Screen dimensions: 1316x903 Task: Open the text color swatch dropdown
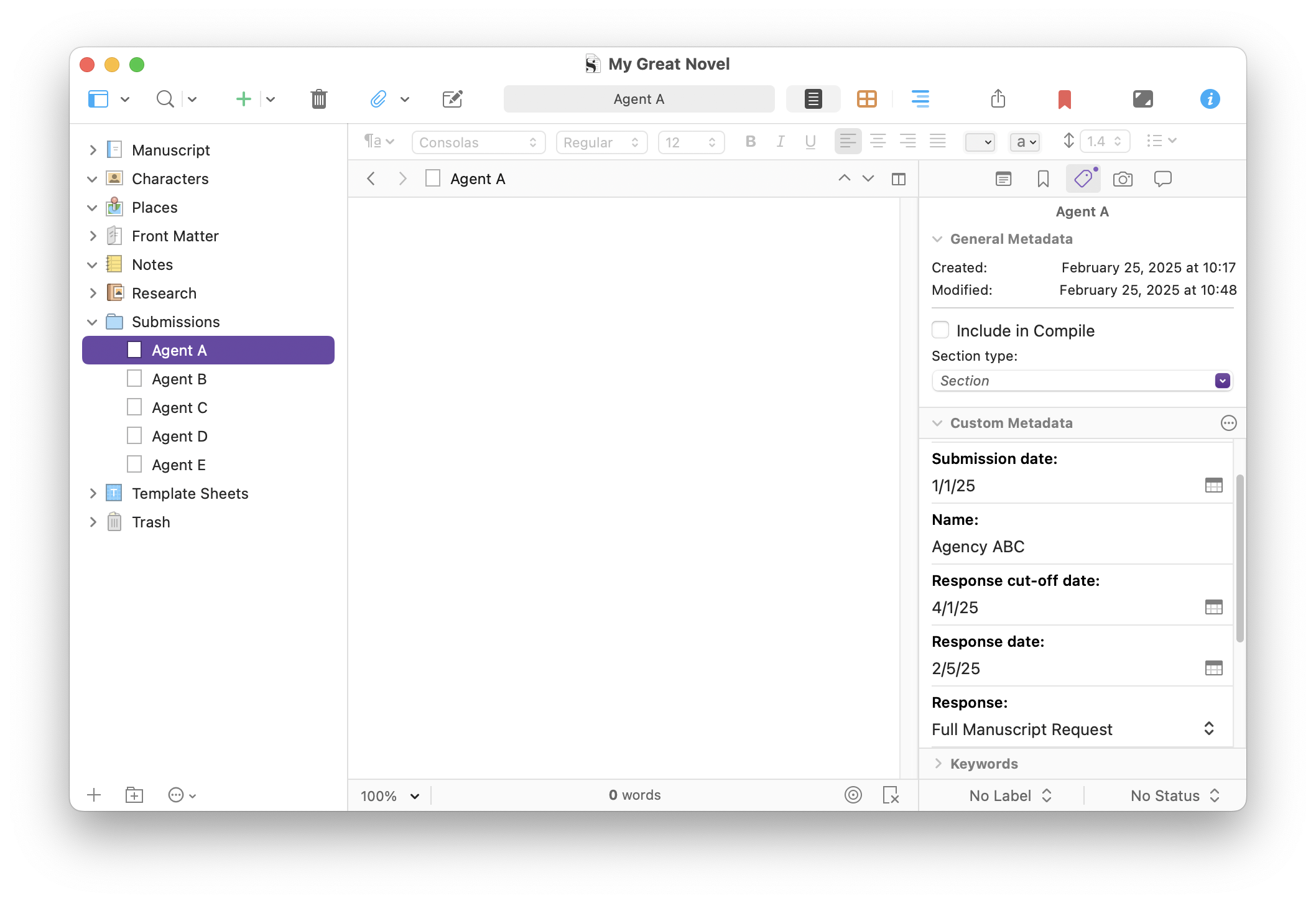pos(980,142)
